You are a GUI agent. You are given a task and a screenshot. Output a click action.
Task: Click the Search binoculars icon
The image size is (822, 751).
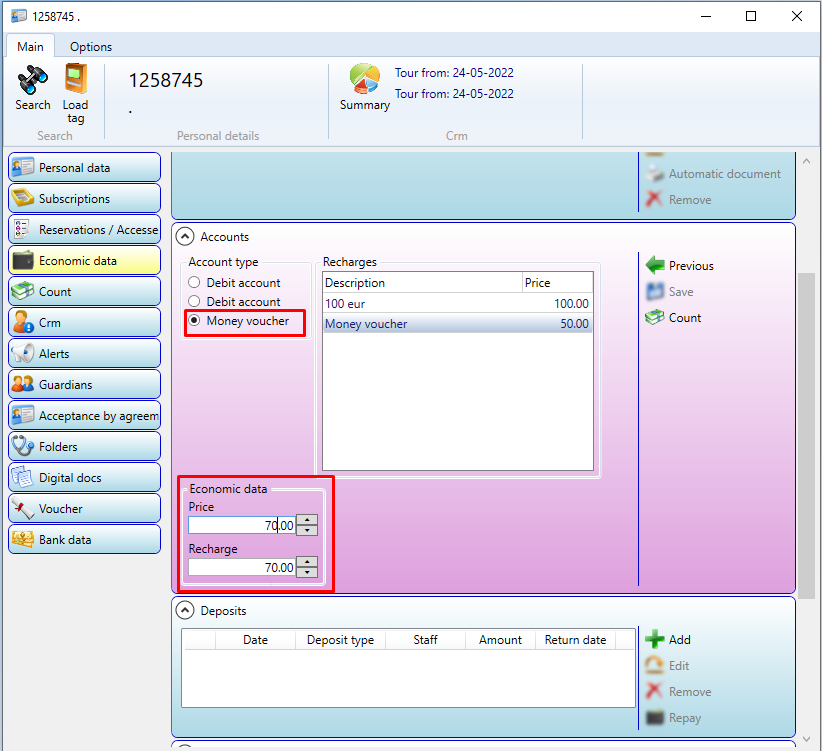point(33,80)
